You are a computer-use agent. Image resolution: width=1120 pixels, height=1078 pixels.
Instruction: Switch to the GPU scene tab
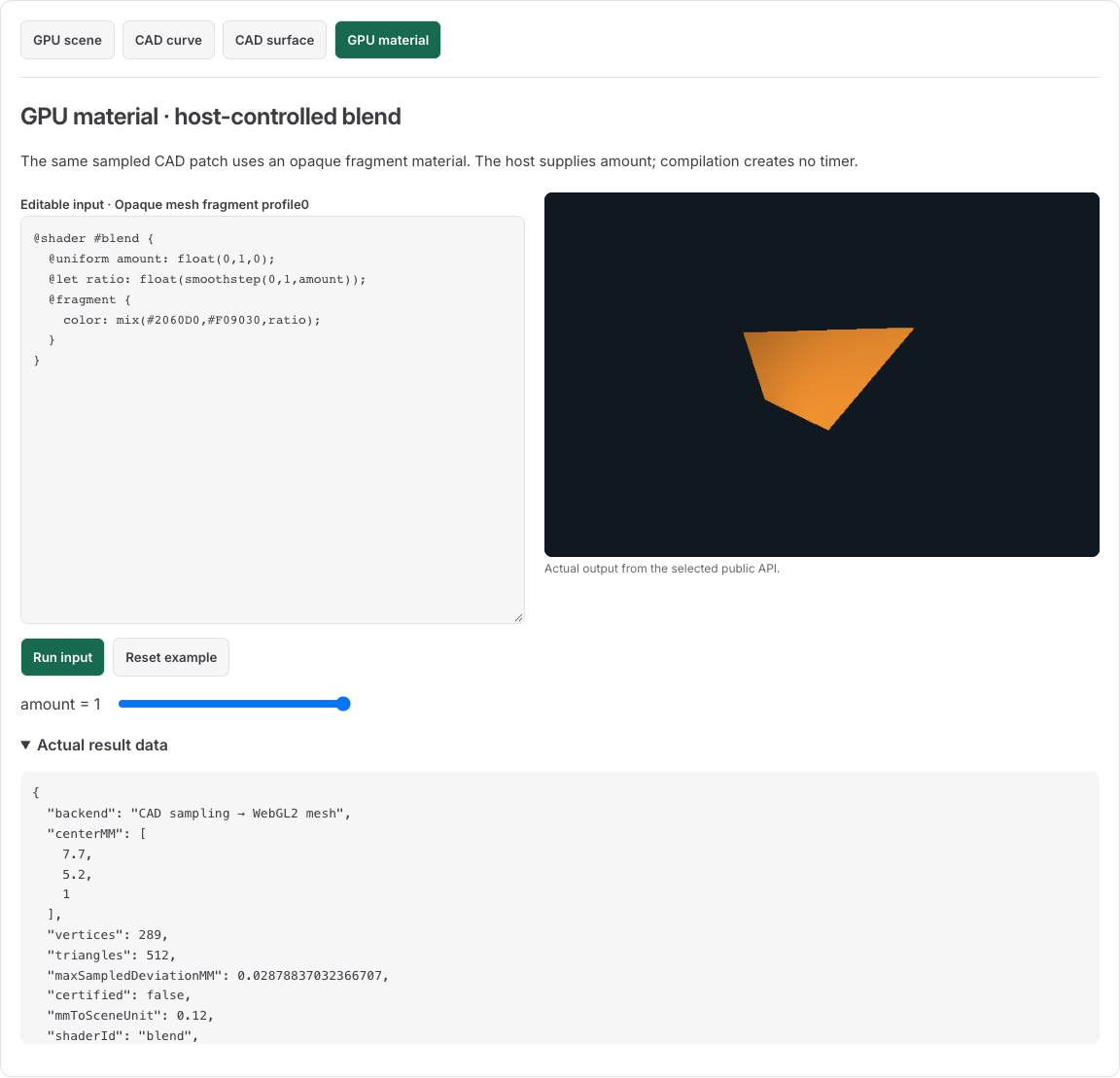pyautogui.click(x=67, y=40)
